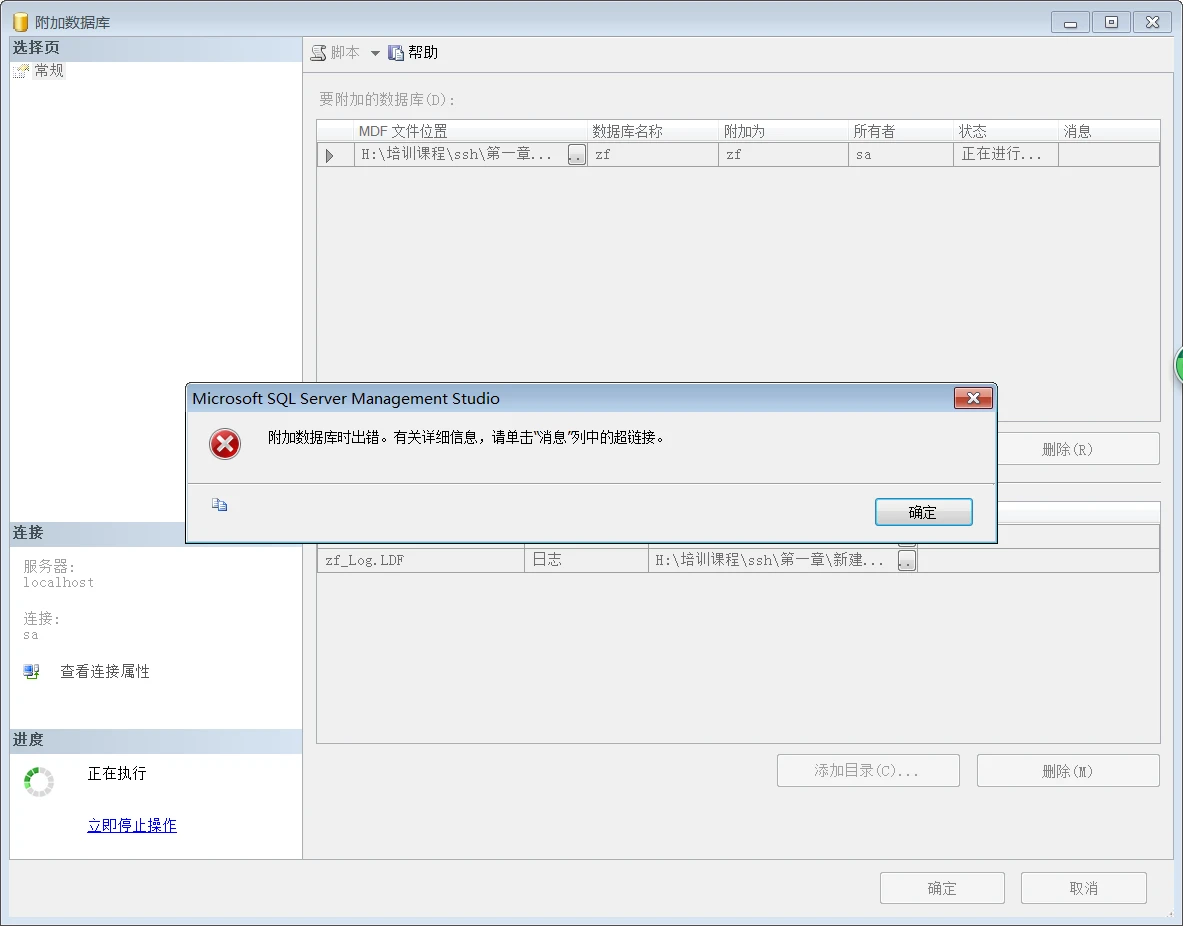Click the 所有者 cell sa
Viewport: 1183px width, 926px height.
[901, 155]
